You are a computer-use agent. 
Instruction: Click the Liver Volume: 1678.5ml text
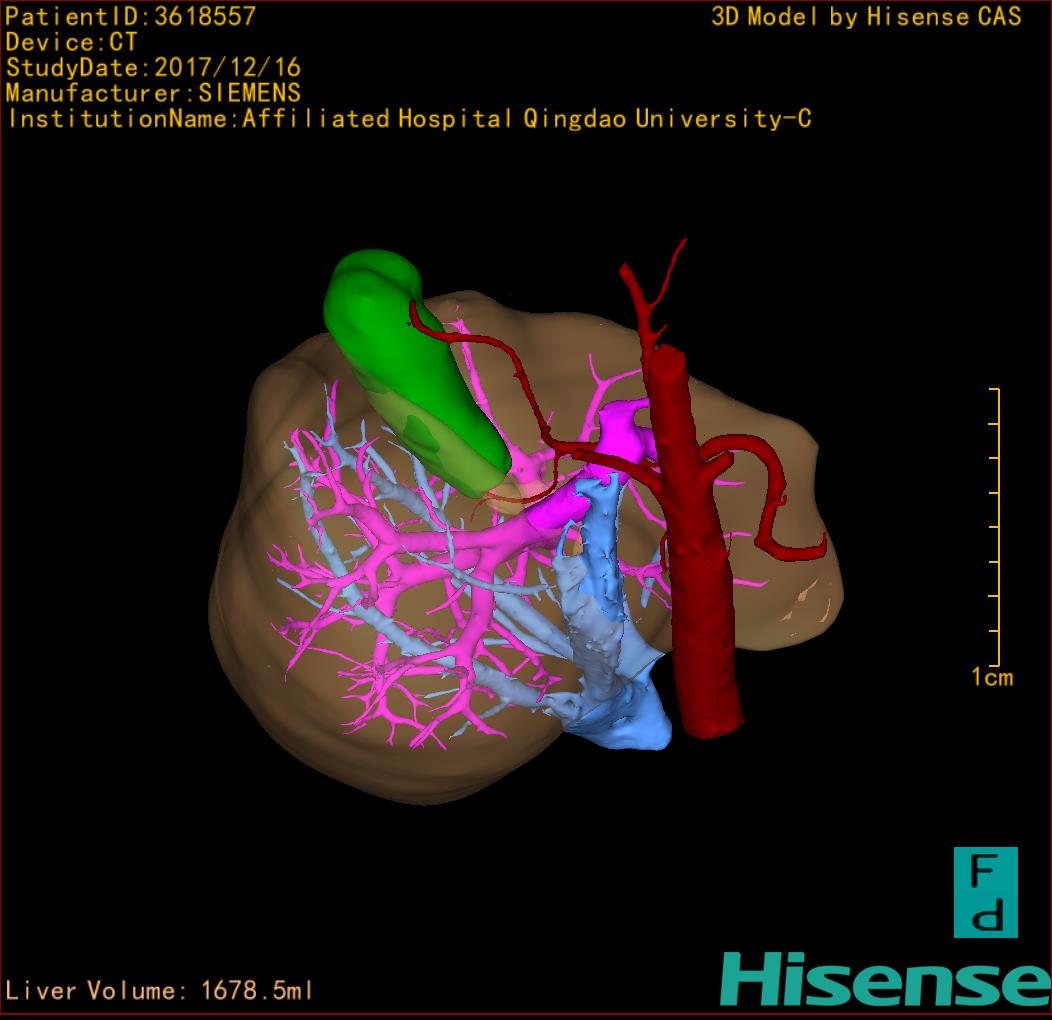pyautogui.click(x=159, y=990)
